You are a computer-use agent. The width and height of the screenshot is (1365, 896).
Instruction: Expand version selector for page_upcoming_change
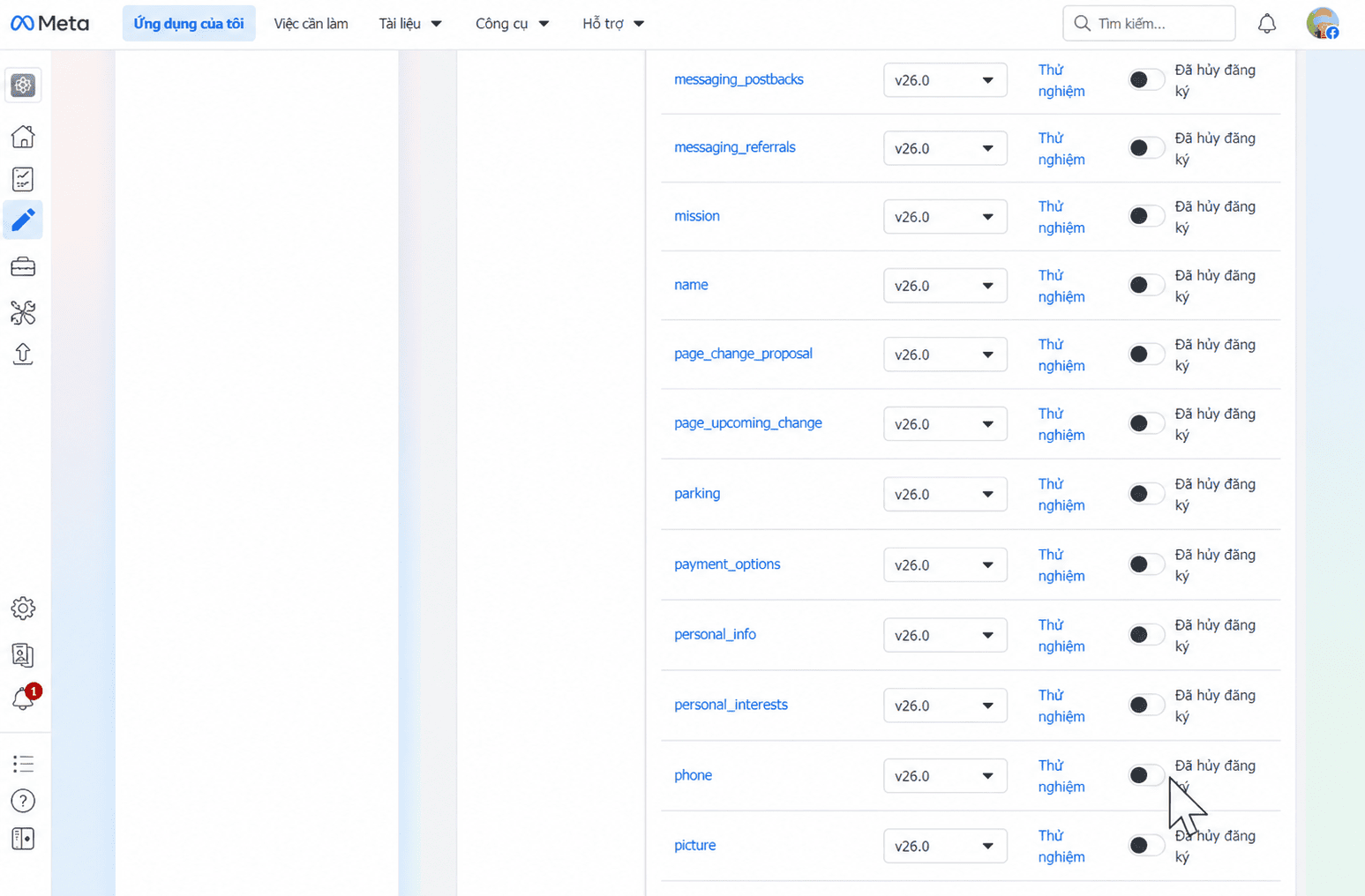pos(945,424)
